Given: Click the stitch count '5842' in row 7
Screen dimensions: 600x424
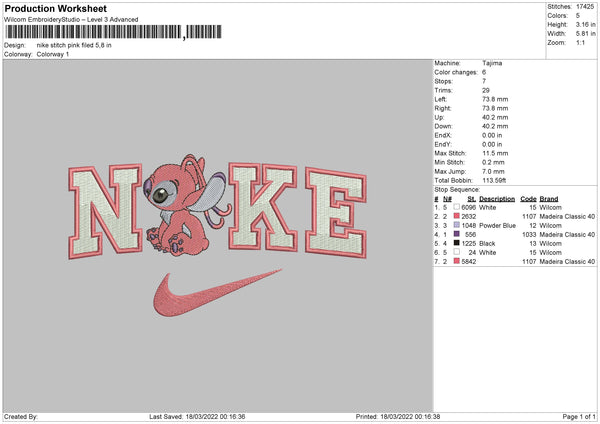Looking at the screenshot, I should pyautogui.click(x=468, y=261).
